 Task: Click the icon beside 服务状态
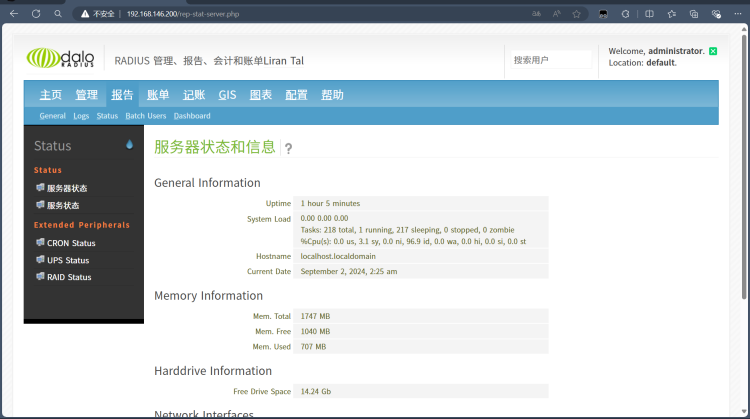[x=40, y=205]
